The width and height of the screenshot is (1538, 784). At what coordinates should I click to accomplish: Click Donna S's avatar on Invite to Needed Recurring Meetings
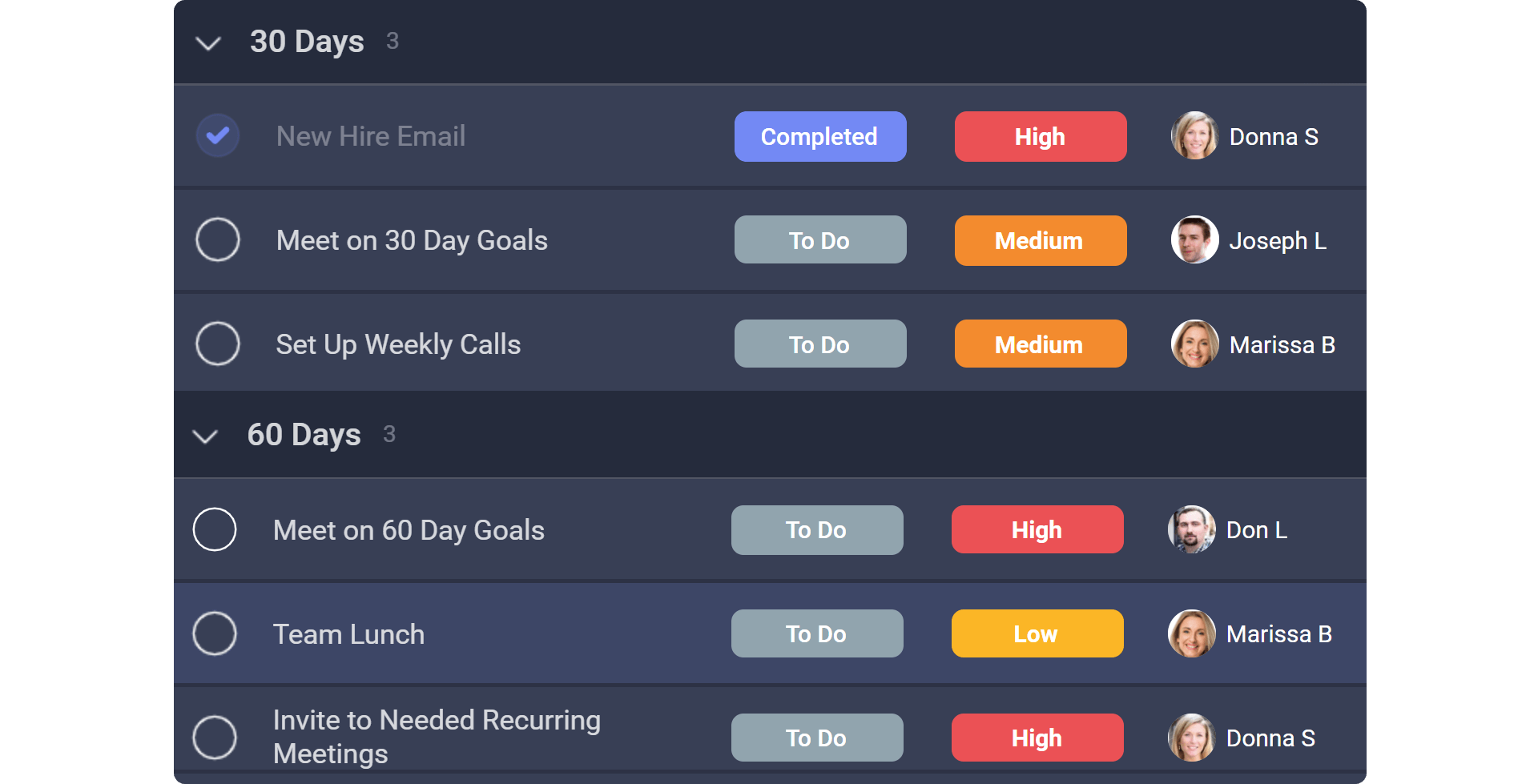[x=1191, y=738]
